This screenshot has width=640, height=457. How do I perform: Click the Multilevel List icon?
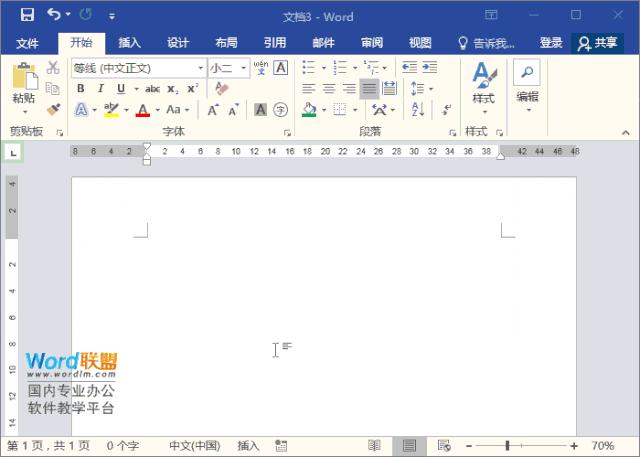click(x=371, y=67)
